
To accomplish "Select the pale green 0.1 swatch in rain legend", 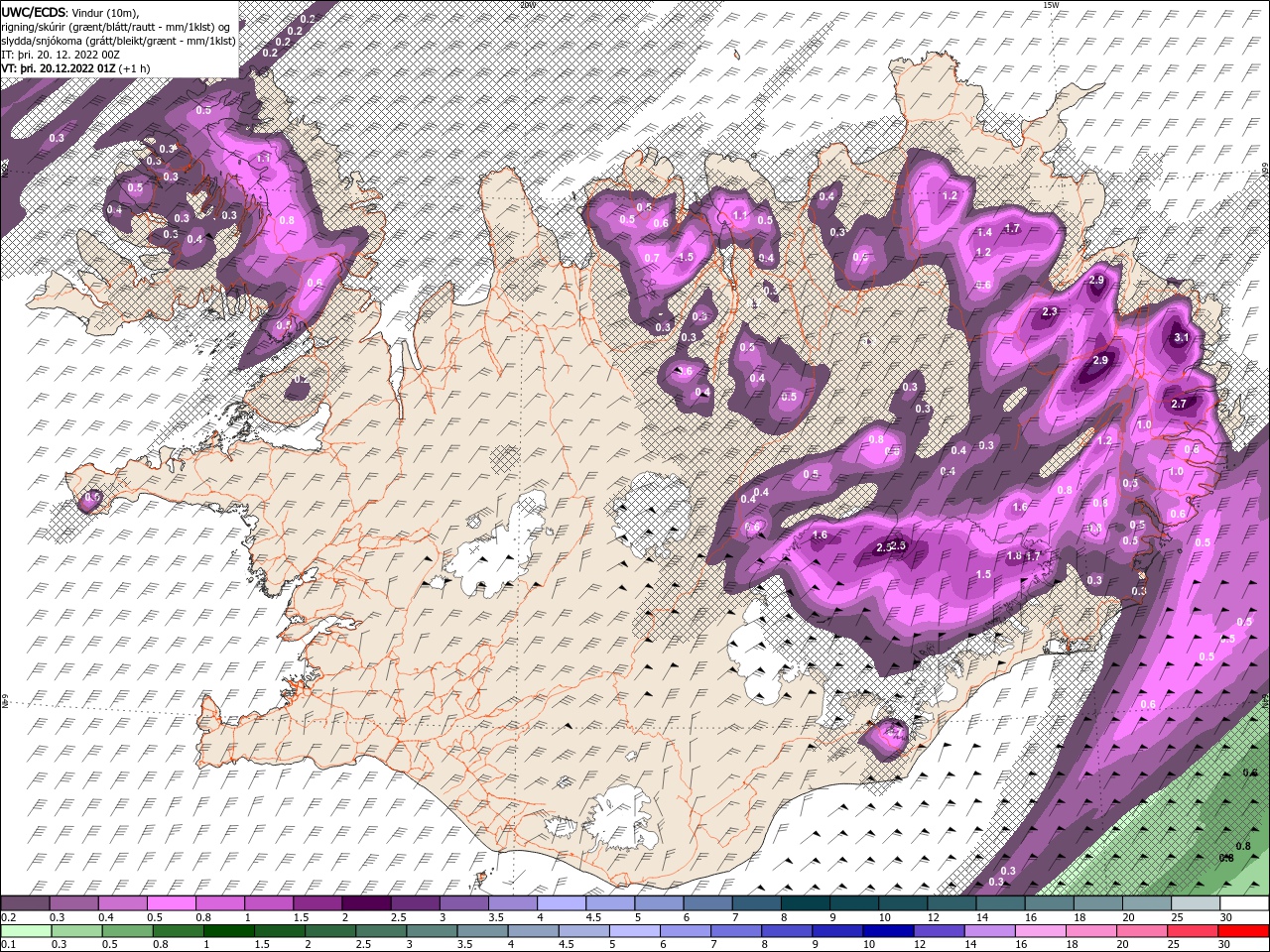I will 26,931.
